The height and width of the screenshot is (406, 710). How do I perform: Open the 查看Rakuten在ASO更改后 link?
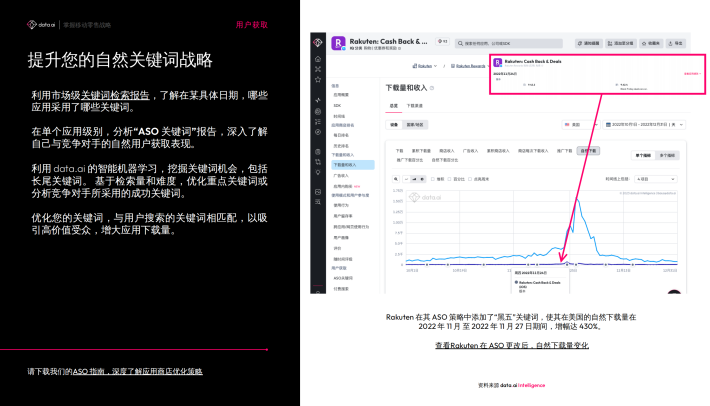coord(512,345)
